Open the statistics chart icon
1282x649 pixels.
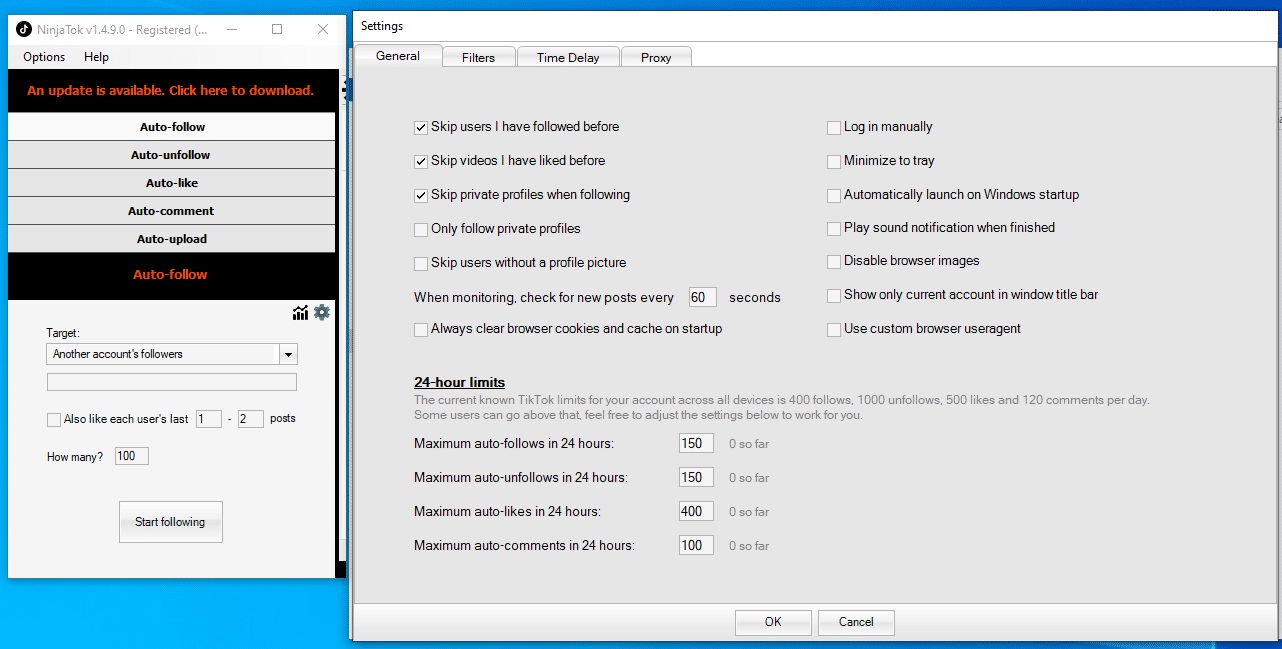pos(300,313)
